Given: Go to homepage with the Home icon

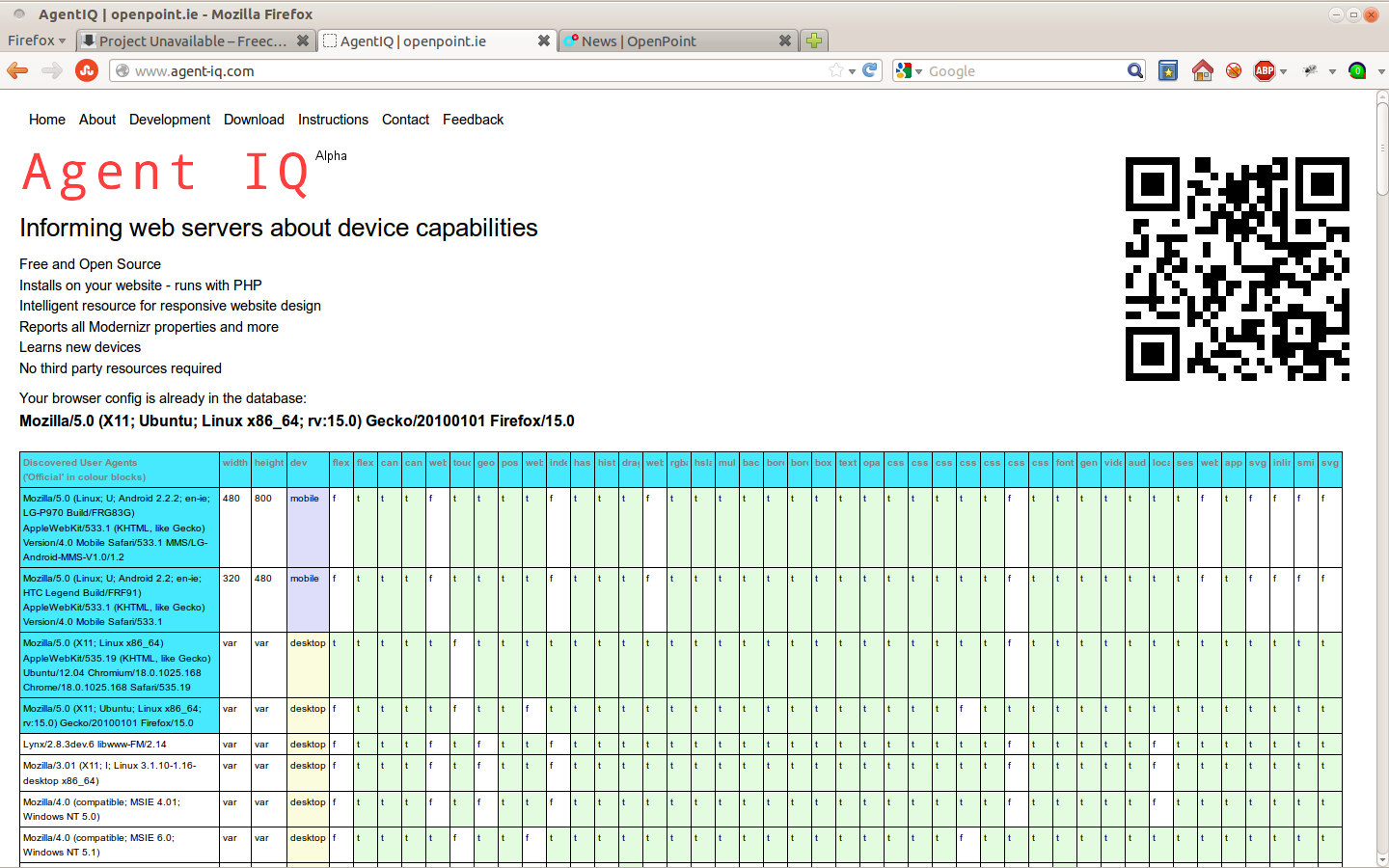Looking at the screenshot, I should tap(1202, 70).
